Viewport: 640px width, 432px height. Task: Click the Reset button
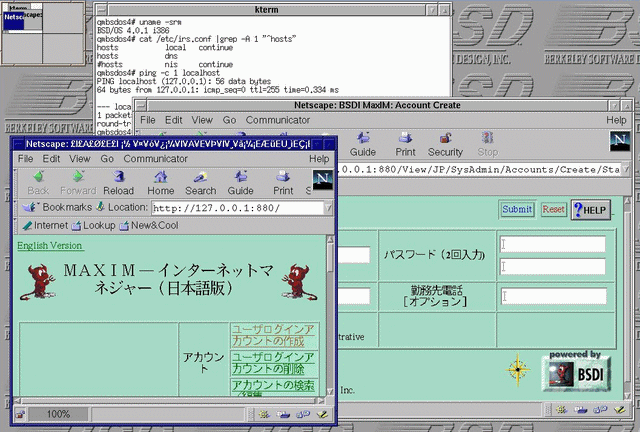[x=553, y=209]
